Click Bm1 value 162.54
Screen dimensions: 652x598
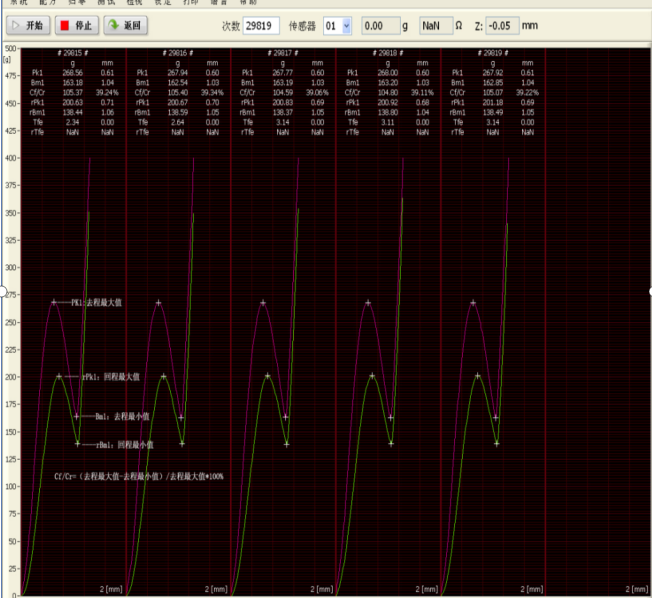pyautogui.click(x=178, y=83)
